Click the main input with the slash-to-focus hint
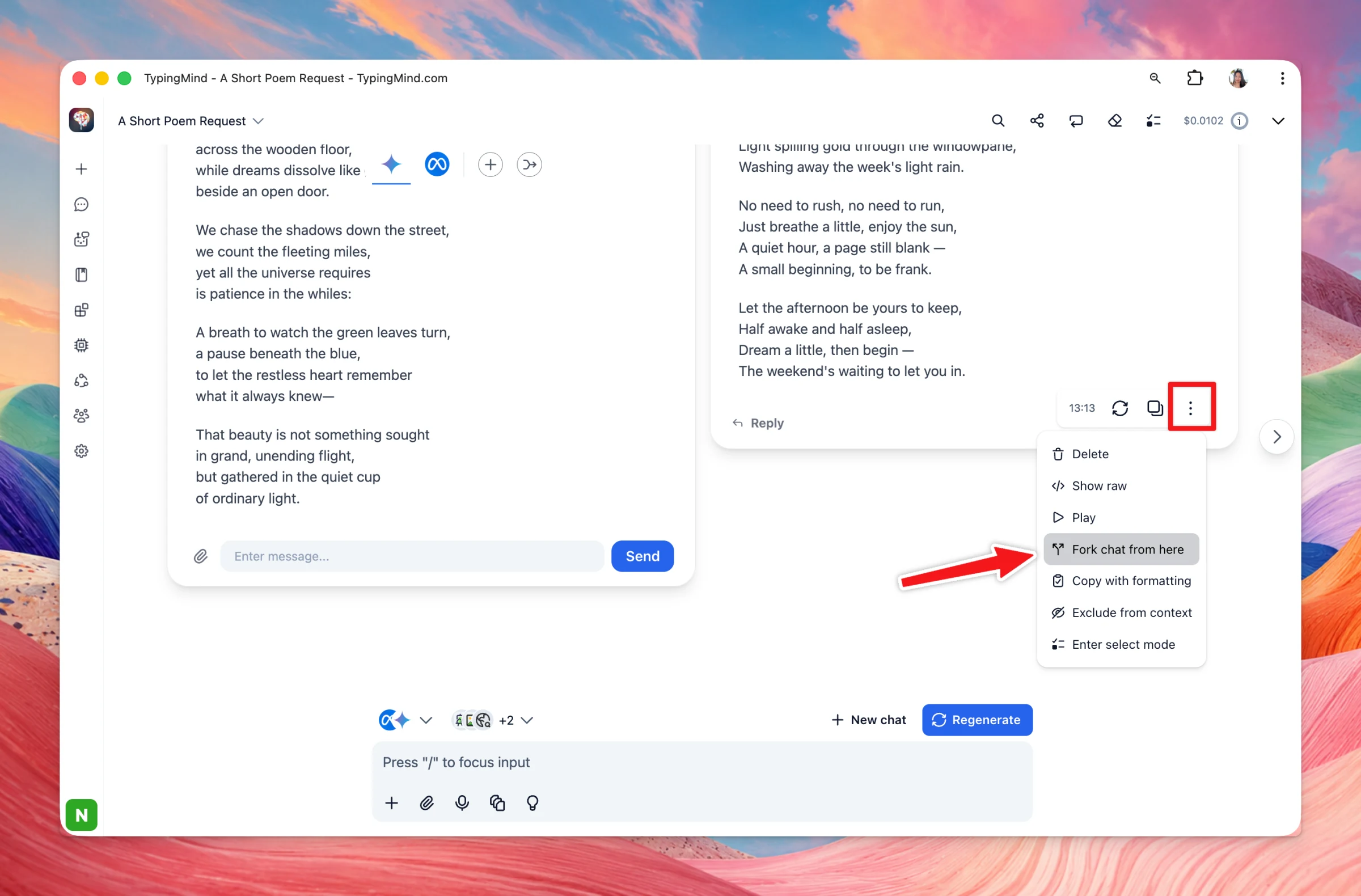The image size is (1361, 896). click(702, 763)
